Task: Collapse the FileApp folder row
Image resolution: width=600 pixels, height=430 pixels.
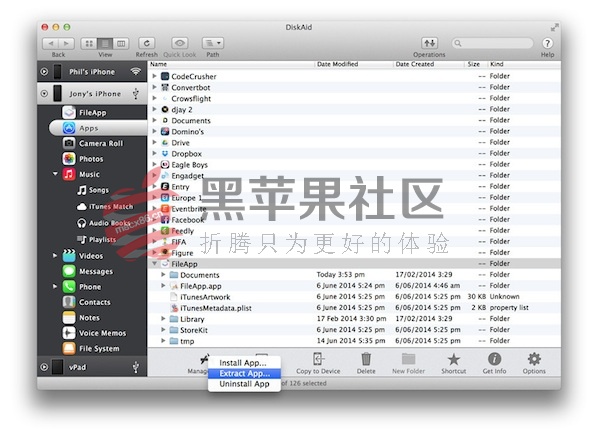Action: [154, 264]
